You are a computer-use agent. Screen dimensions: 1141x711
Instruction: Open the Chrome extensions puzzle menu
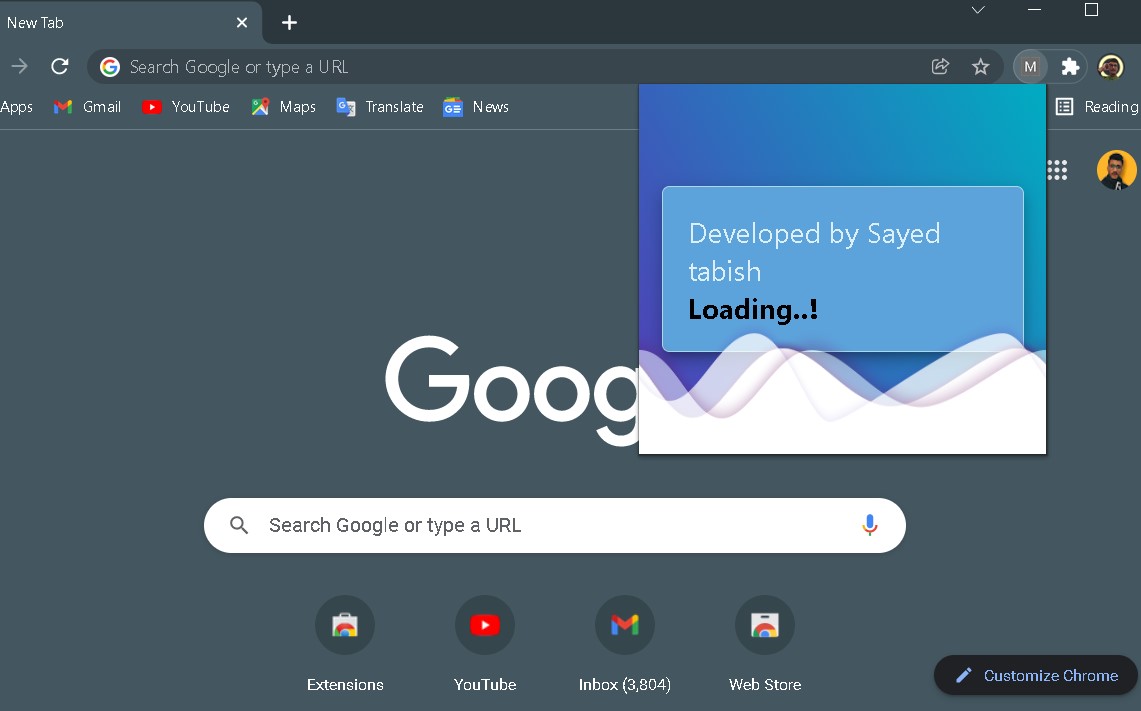tap(1070, 66)
